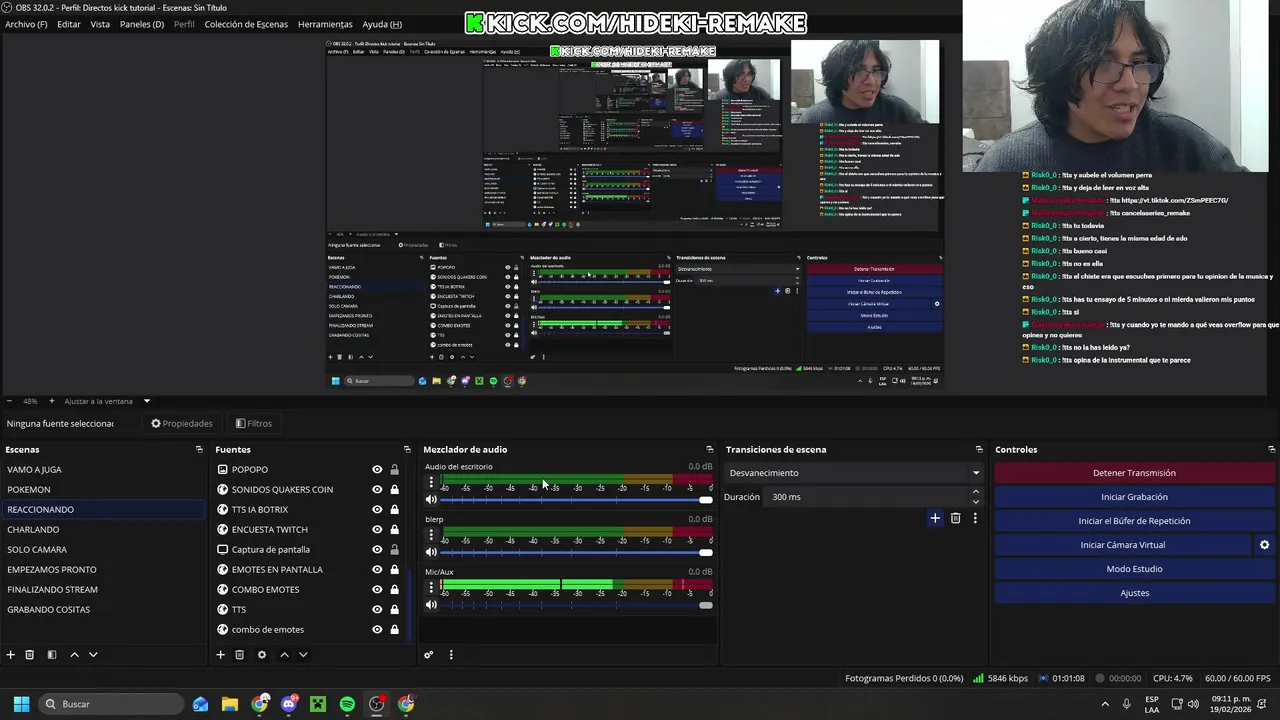Pop out the Fuentes dock
1280x720 pixels.
(407, 450)
